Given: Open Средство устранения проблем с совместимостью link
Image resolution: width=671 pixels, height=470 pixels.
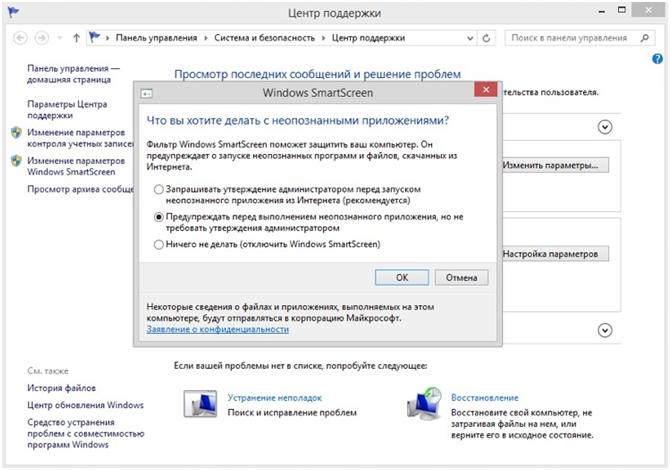Looking at the screenshot, I should pos(86,433).
